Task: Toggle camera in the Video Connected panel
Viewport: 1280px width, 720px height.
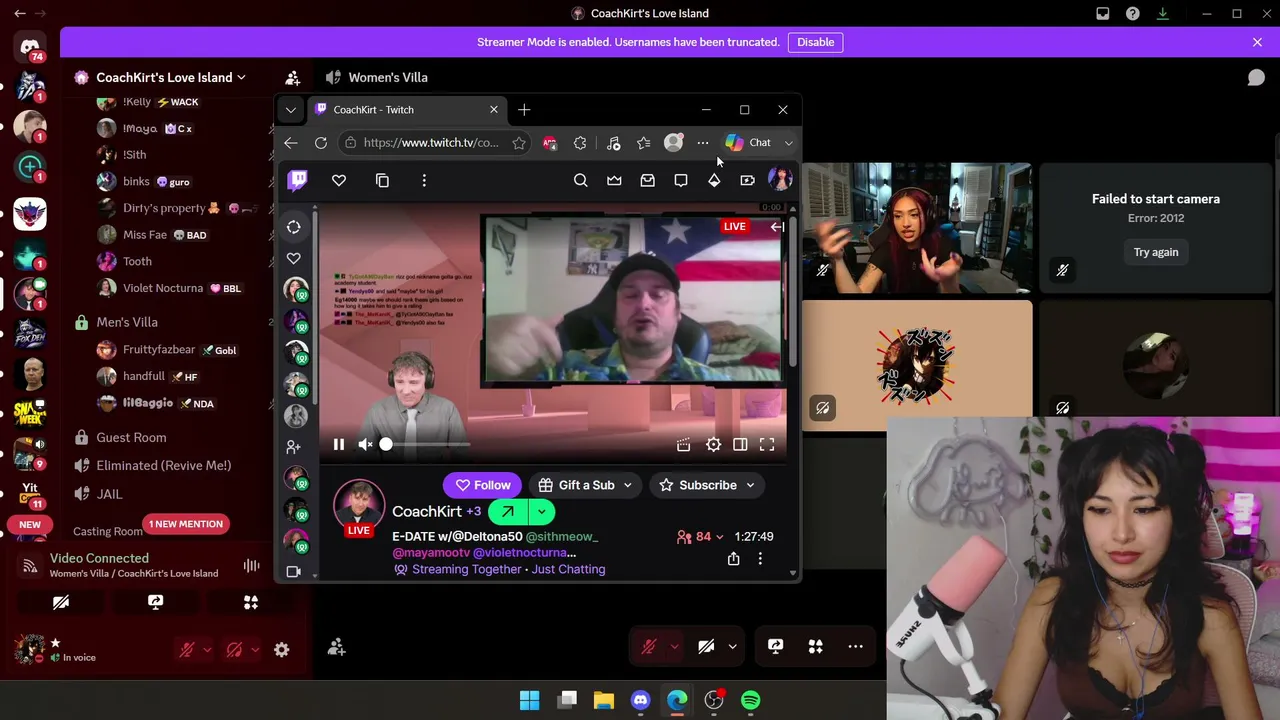Action: click(x=61, y=602)
